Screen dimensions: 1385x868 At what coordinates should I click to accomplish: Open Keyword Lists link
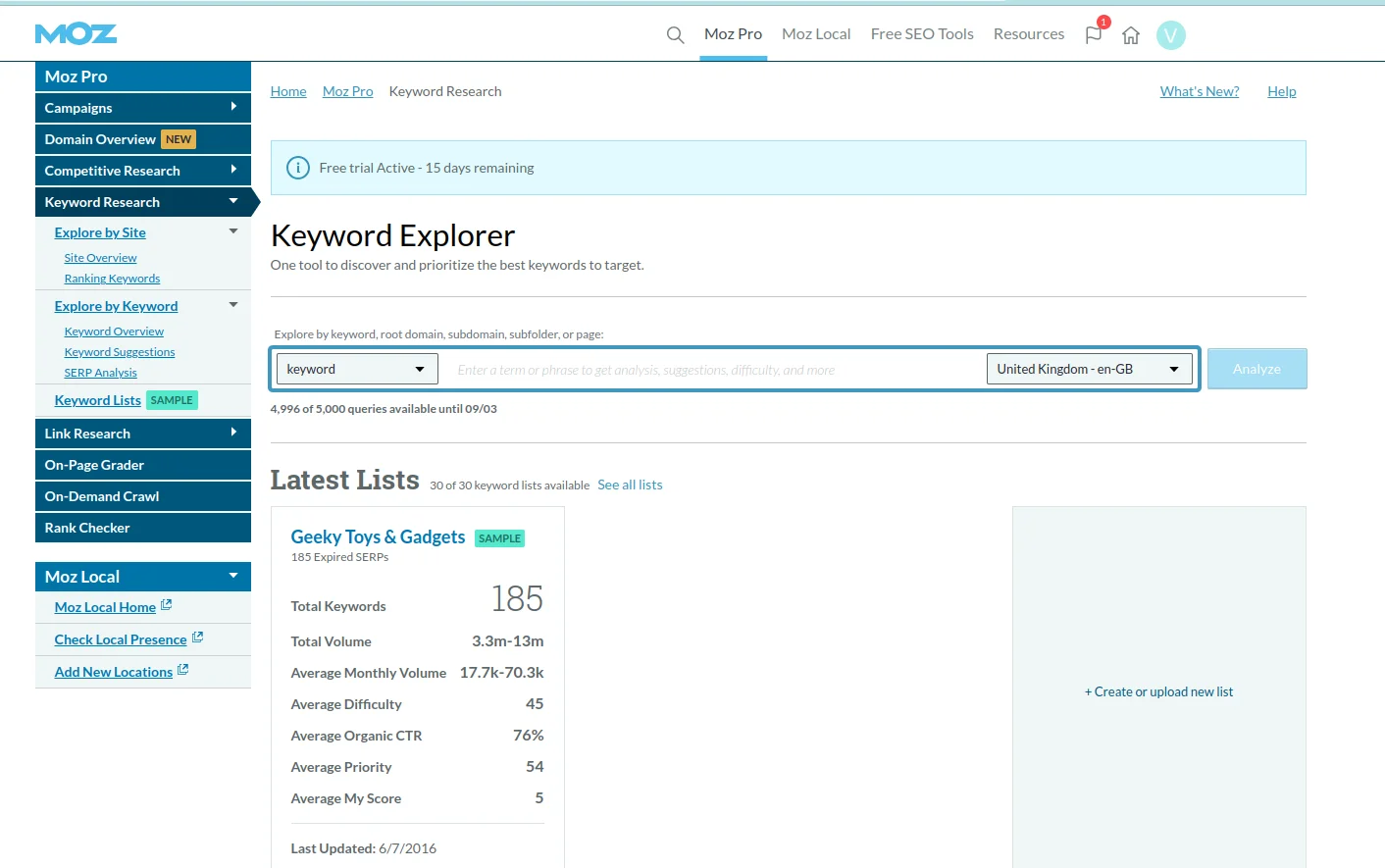pyautogui.click(x=97, y=400)
